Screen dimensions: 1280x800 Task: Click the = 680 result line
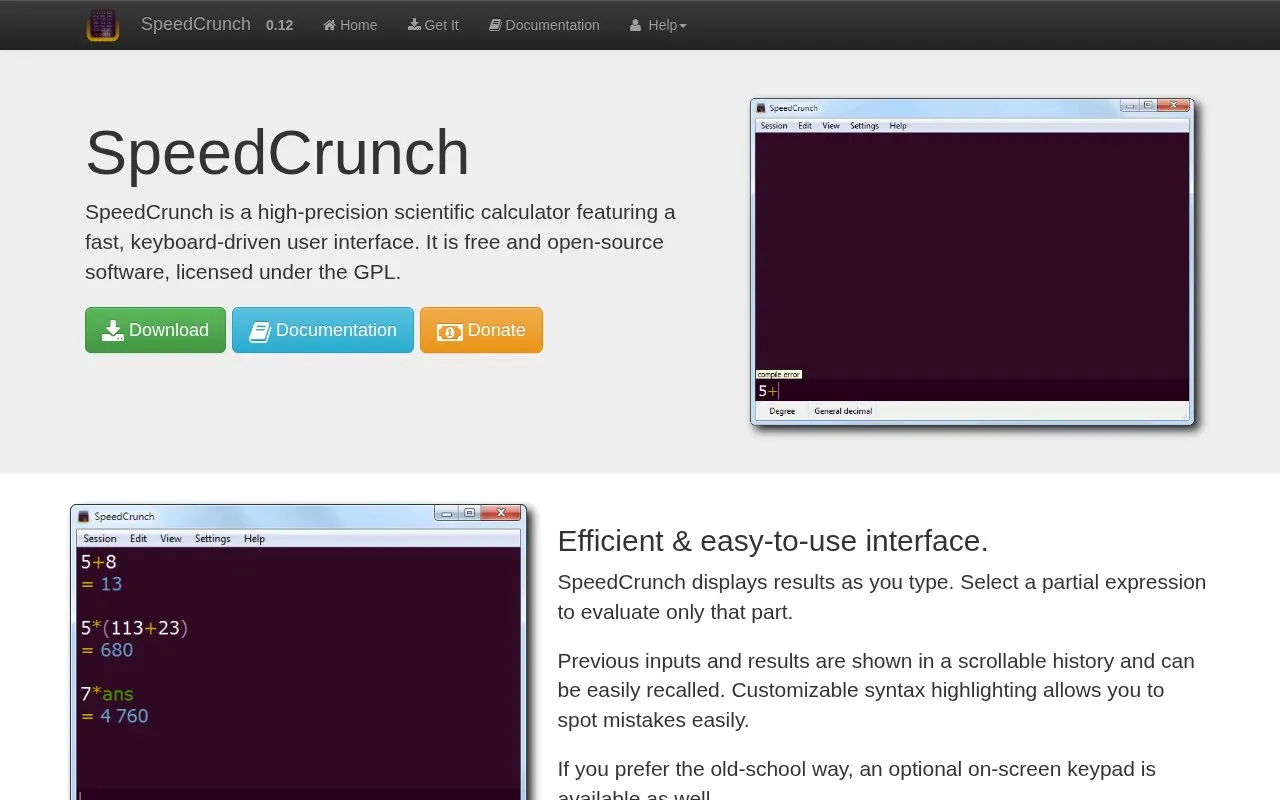pos(107,650)
